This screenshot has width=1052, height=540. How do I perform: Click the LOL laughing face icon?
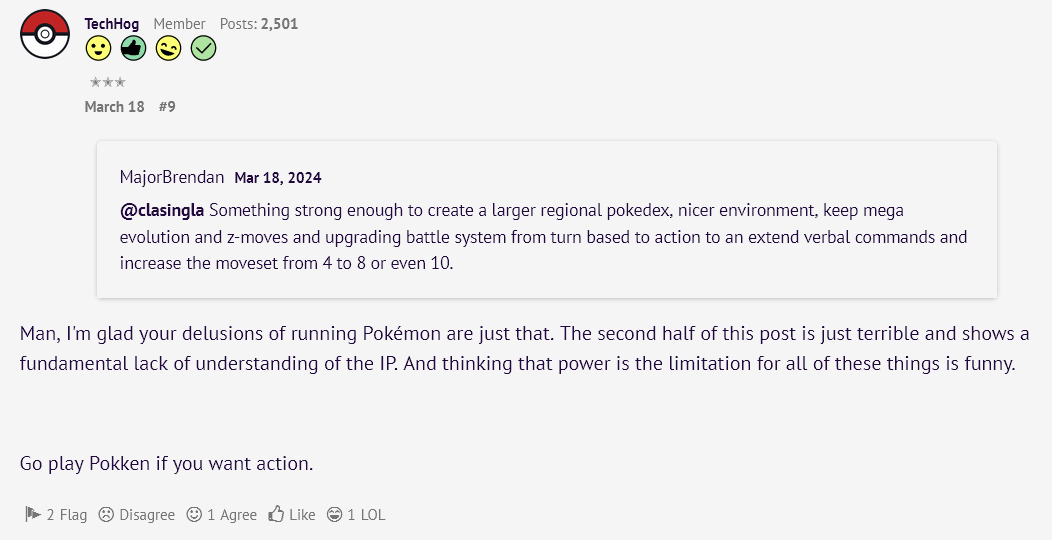334,515
